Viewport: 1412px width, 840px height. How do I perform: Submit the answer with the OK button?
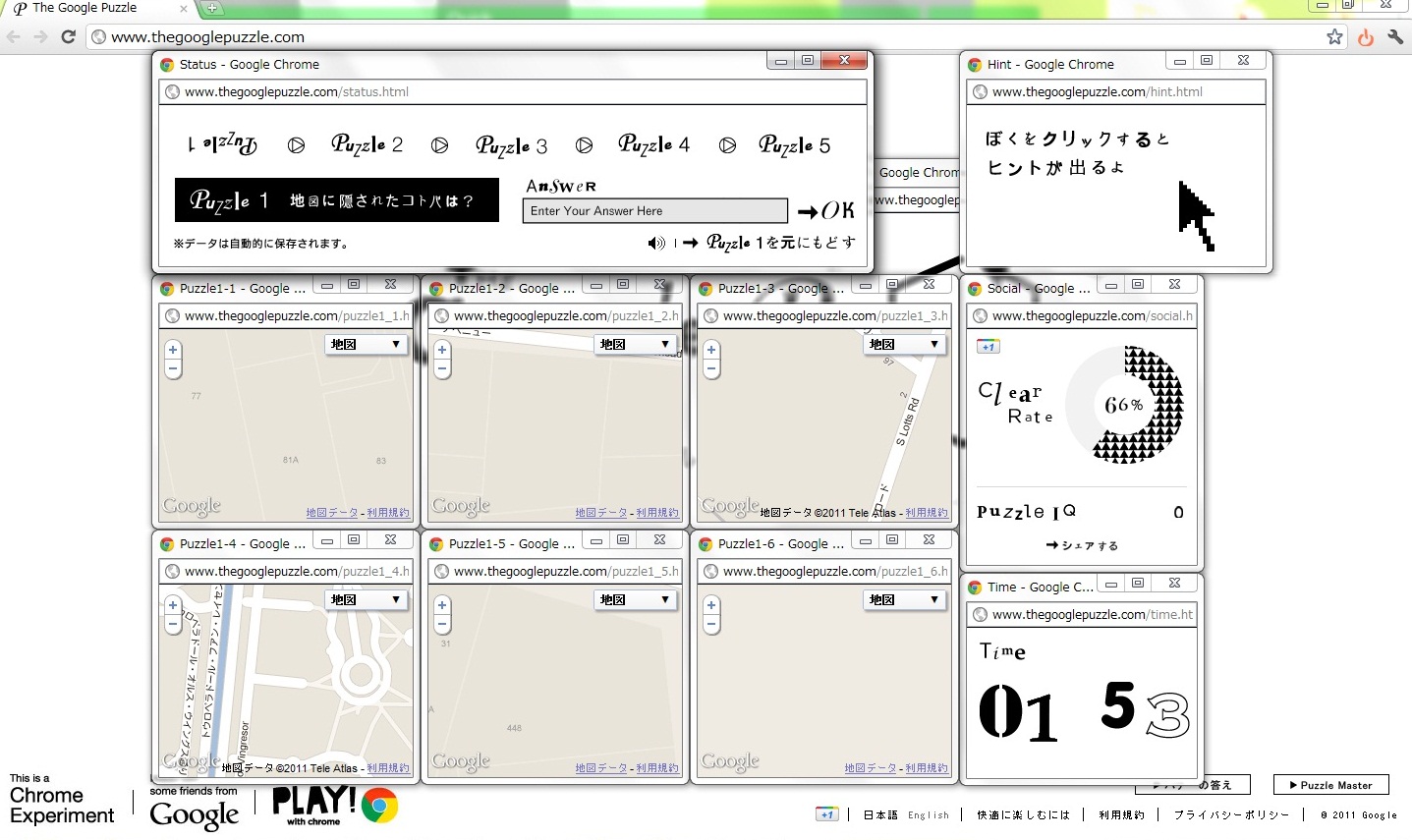point(826,210)
